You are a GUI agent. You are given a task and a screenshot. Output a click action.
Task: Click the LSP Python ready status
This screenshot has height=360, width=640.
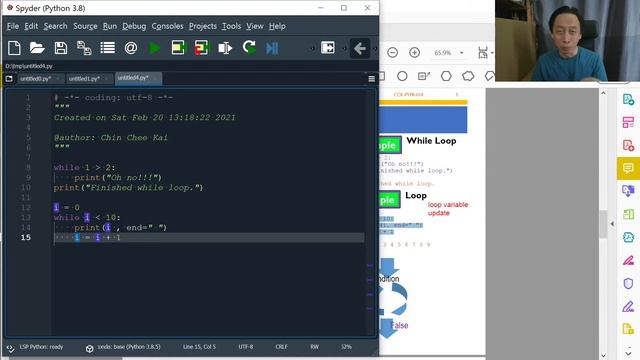[41, 347]
